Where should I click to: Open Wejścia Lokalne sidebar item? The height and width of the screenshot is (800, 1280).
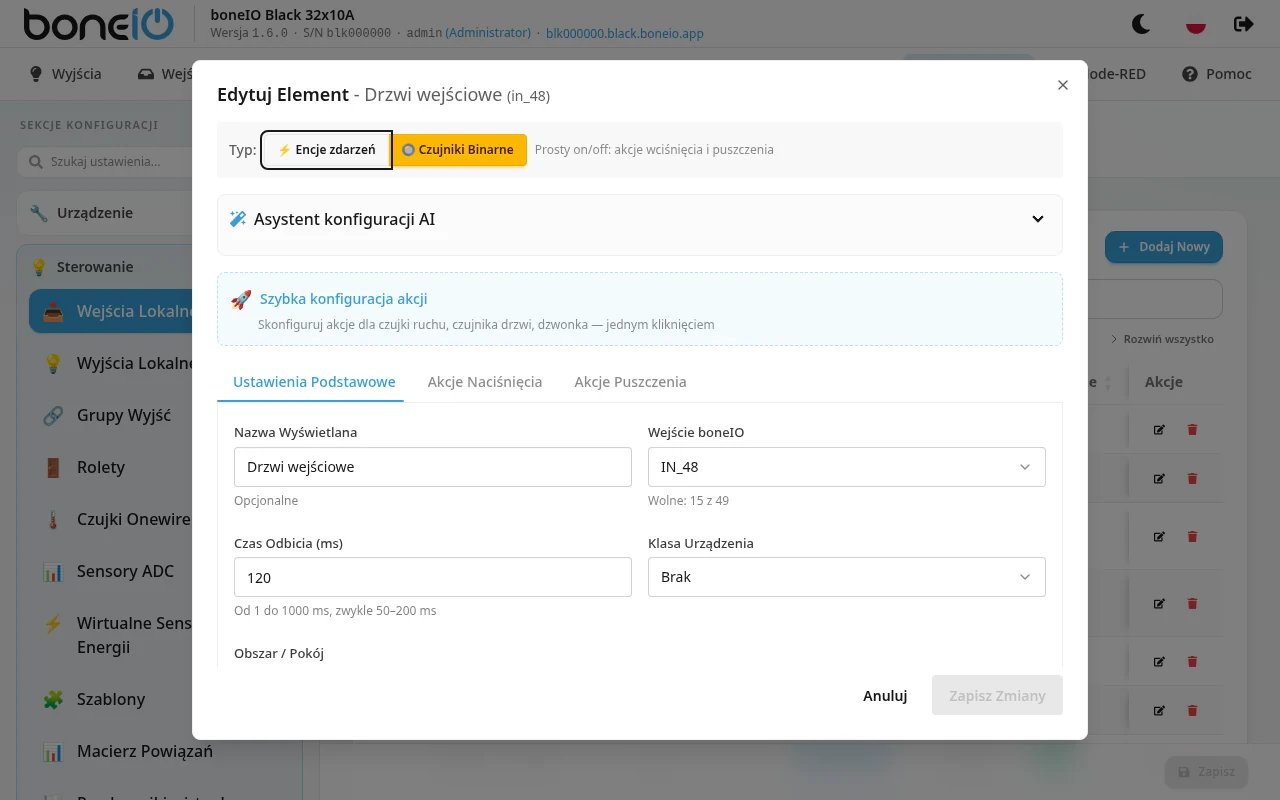[x=111, y=311]
